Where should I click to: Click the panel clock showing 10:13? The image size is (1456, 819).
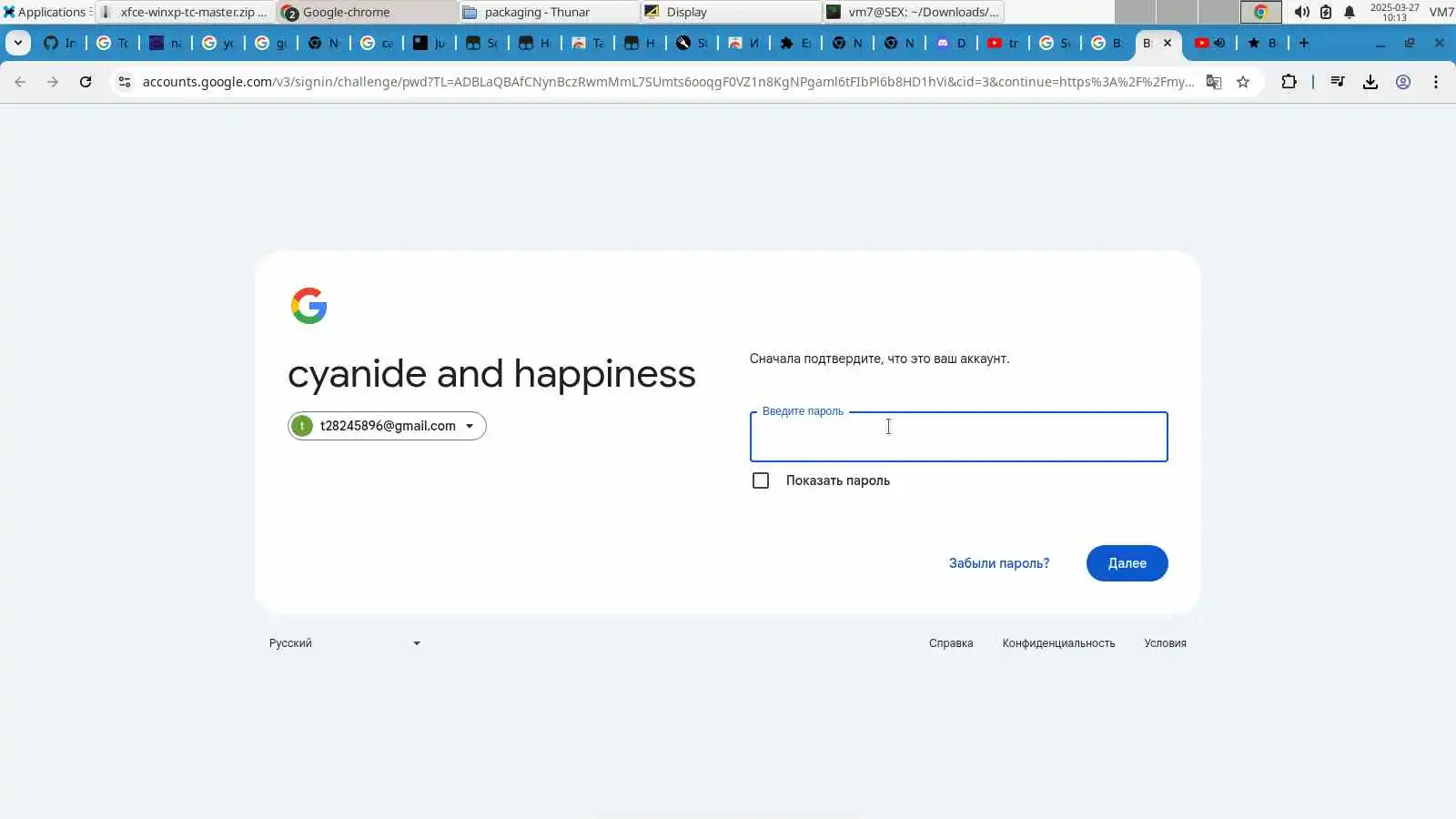pyautogui.click(x=1394, y=12)
